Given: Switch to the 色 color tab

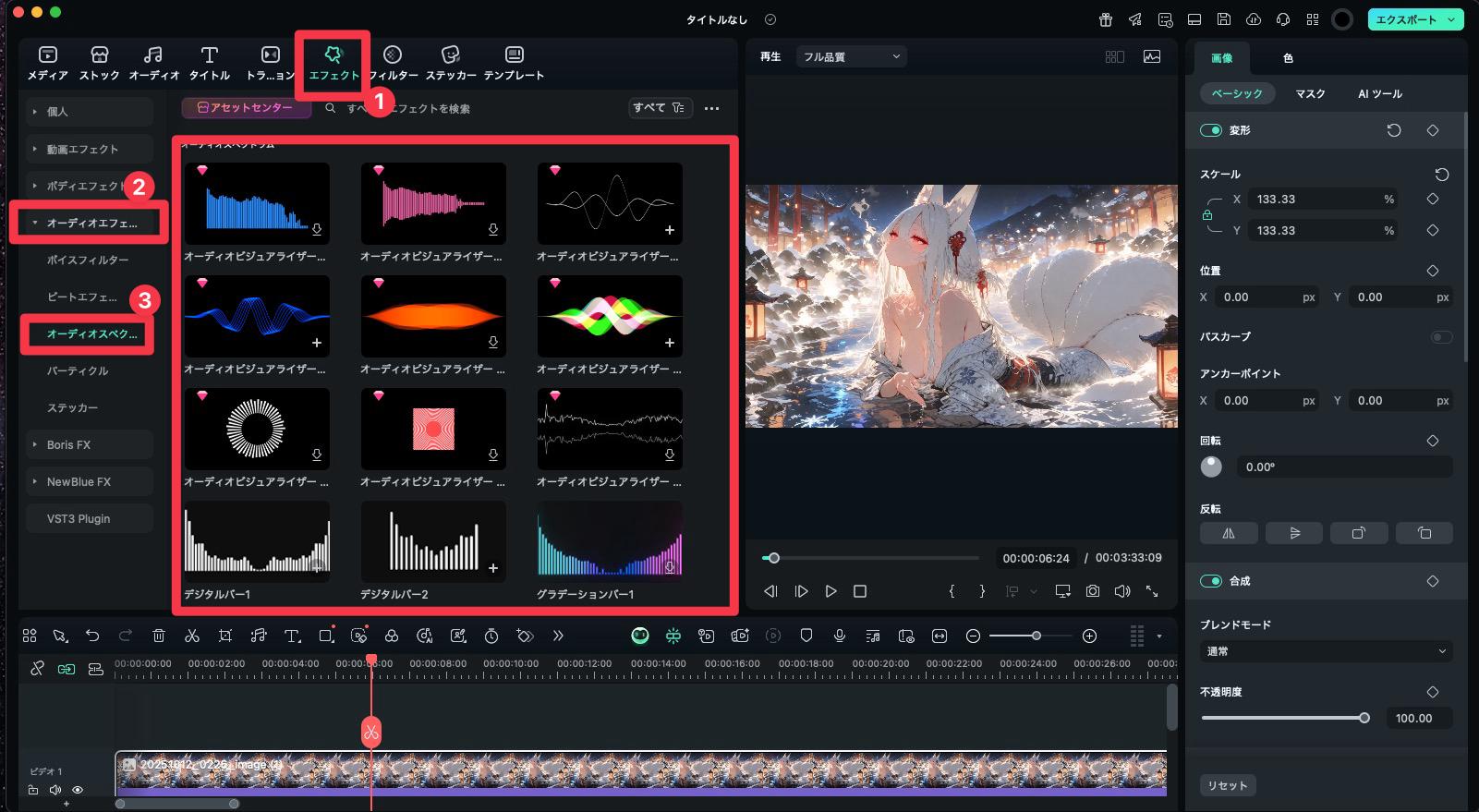Looking at the screenshot, I should [1288, 58].
